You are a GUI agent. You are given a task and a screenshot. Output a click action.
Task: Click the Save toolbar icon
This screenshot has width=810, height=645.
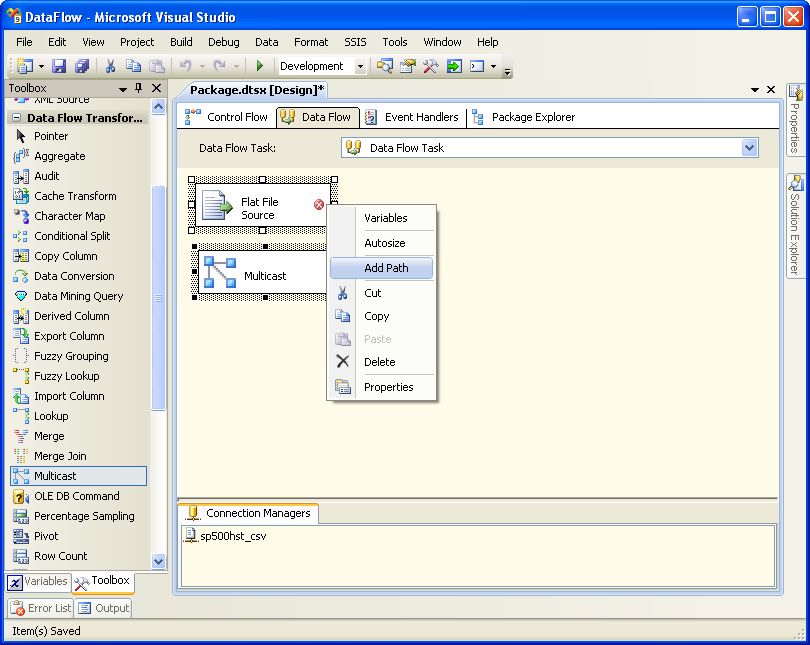click(59, 67)
